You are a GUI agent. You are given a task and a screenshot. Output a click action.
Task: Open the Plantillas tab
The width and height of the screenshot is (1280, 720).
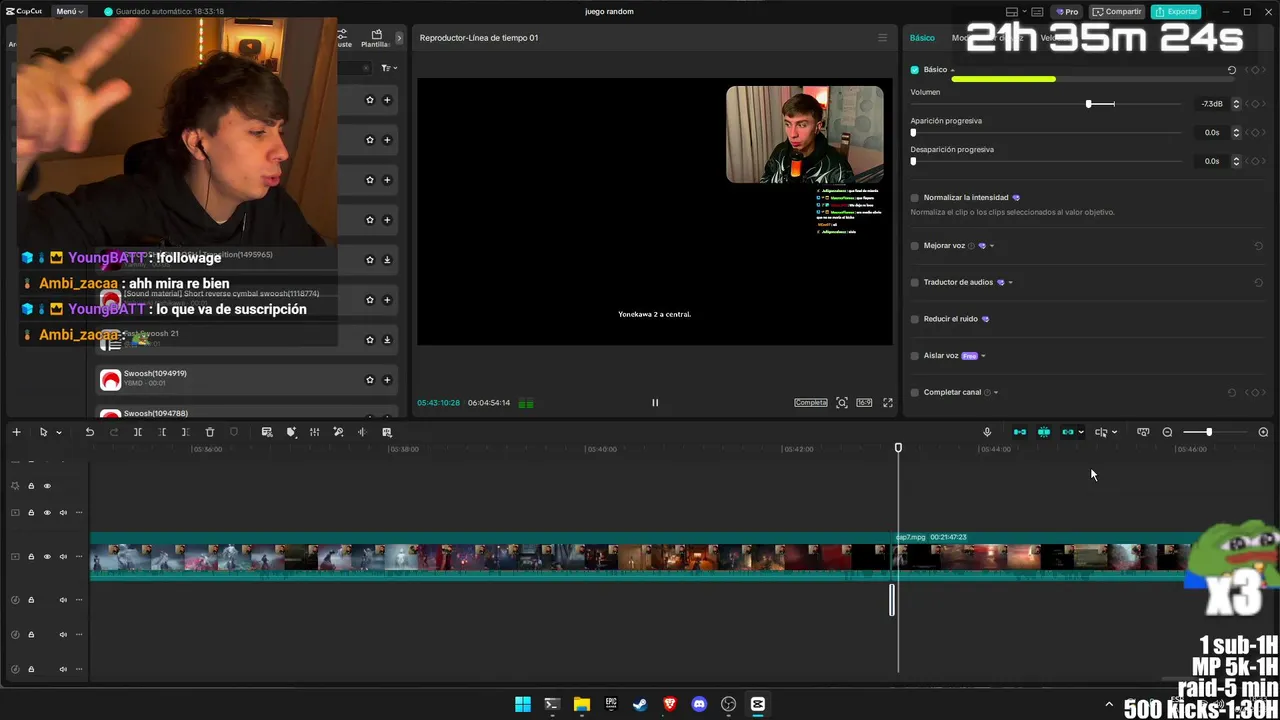376,39
